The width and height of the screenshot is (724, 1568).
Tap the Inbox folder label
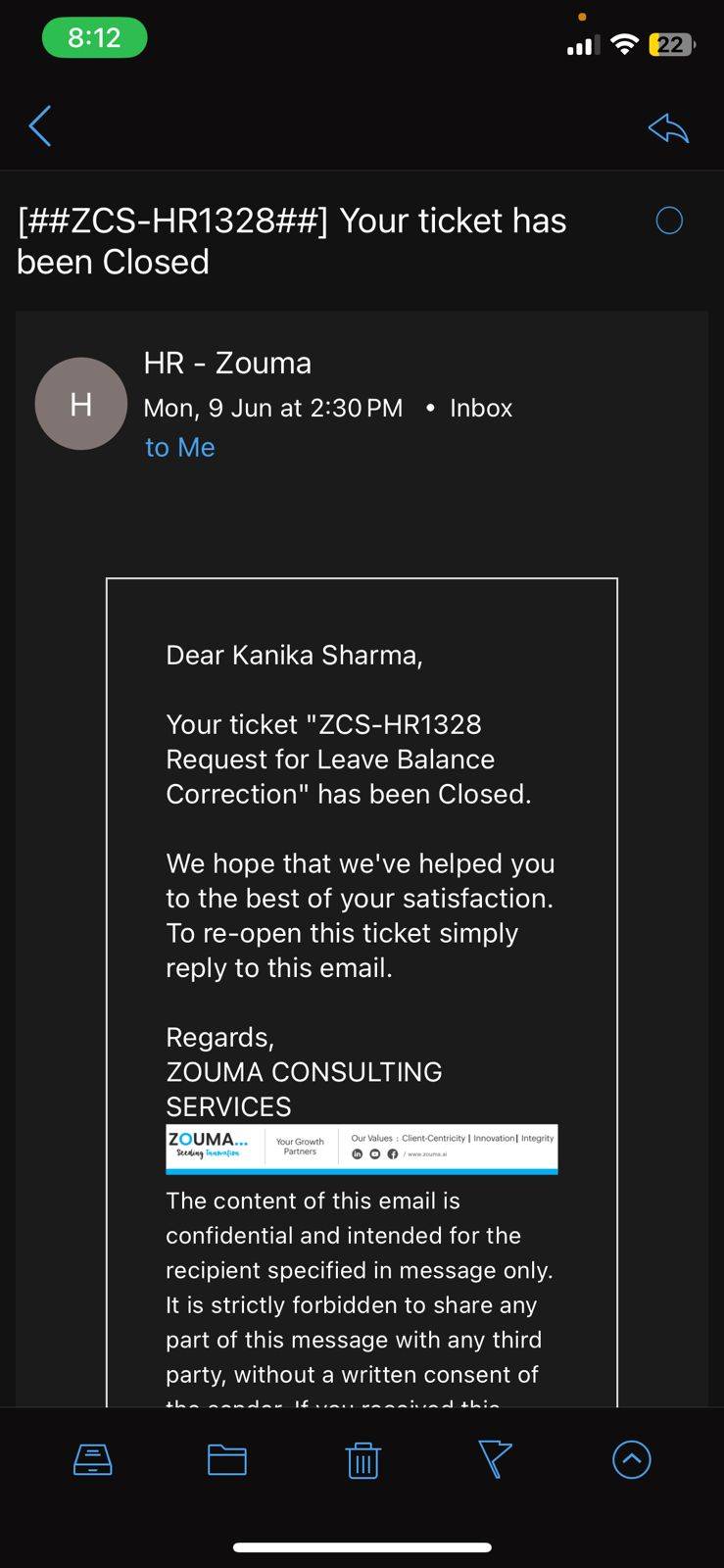[481, 408]
